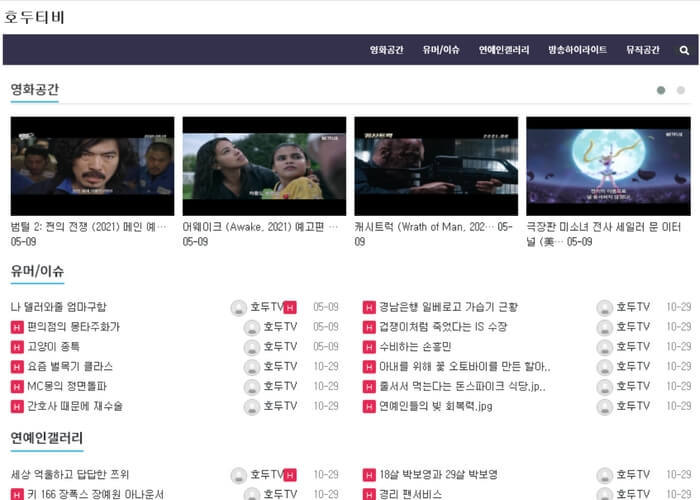Select the second carousel page dot
700x500 pixels.
681,91
